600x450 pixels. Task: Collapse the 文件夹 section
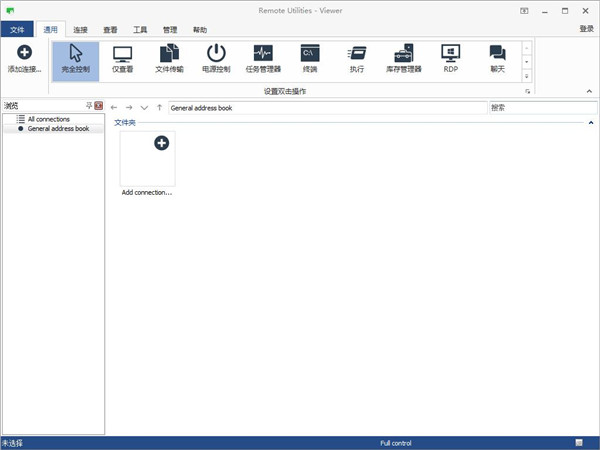[591, 122]
